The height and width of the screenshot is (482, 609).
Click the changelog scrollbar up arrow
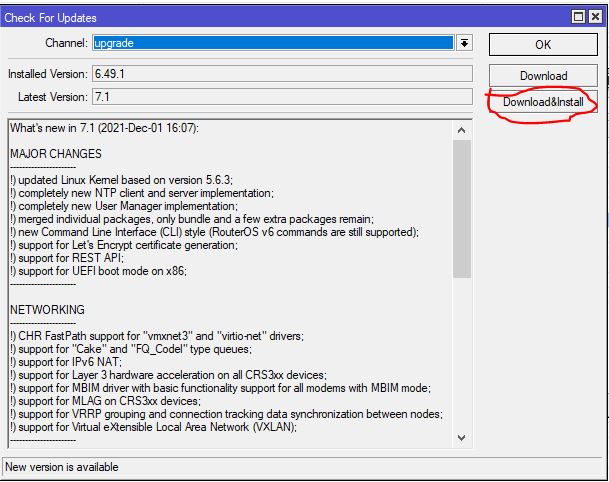coord(462,130)
